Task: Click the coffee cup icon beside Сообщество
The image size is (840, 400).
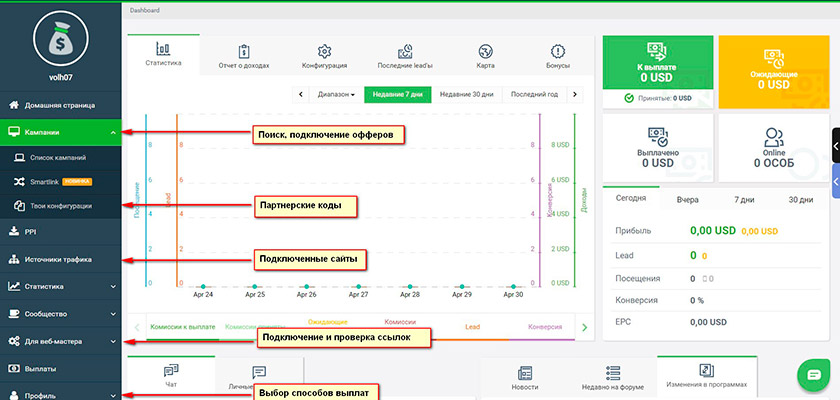Action: point(14,314)
